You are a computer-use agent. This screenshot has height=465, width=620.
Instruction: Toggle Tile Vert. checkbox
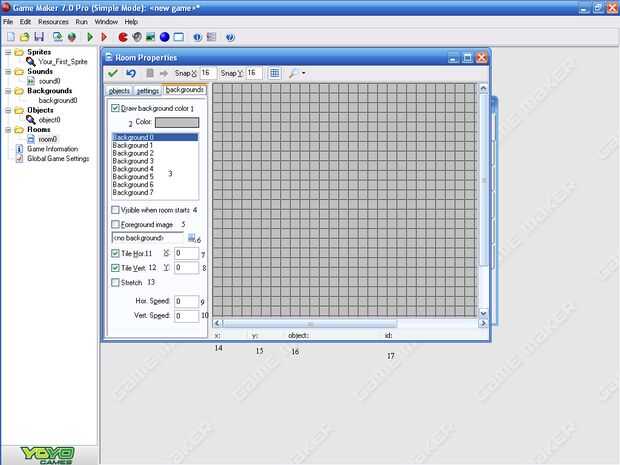(115, 268)
